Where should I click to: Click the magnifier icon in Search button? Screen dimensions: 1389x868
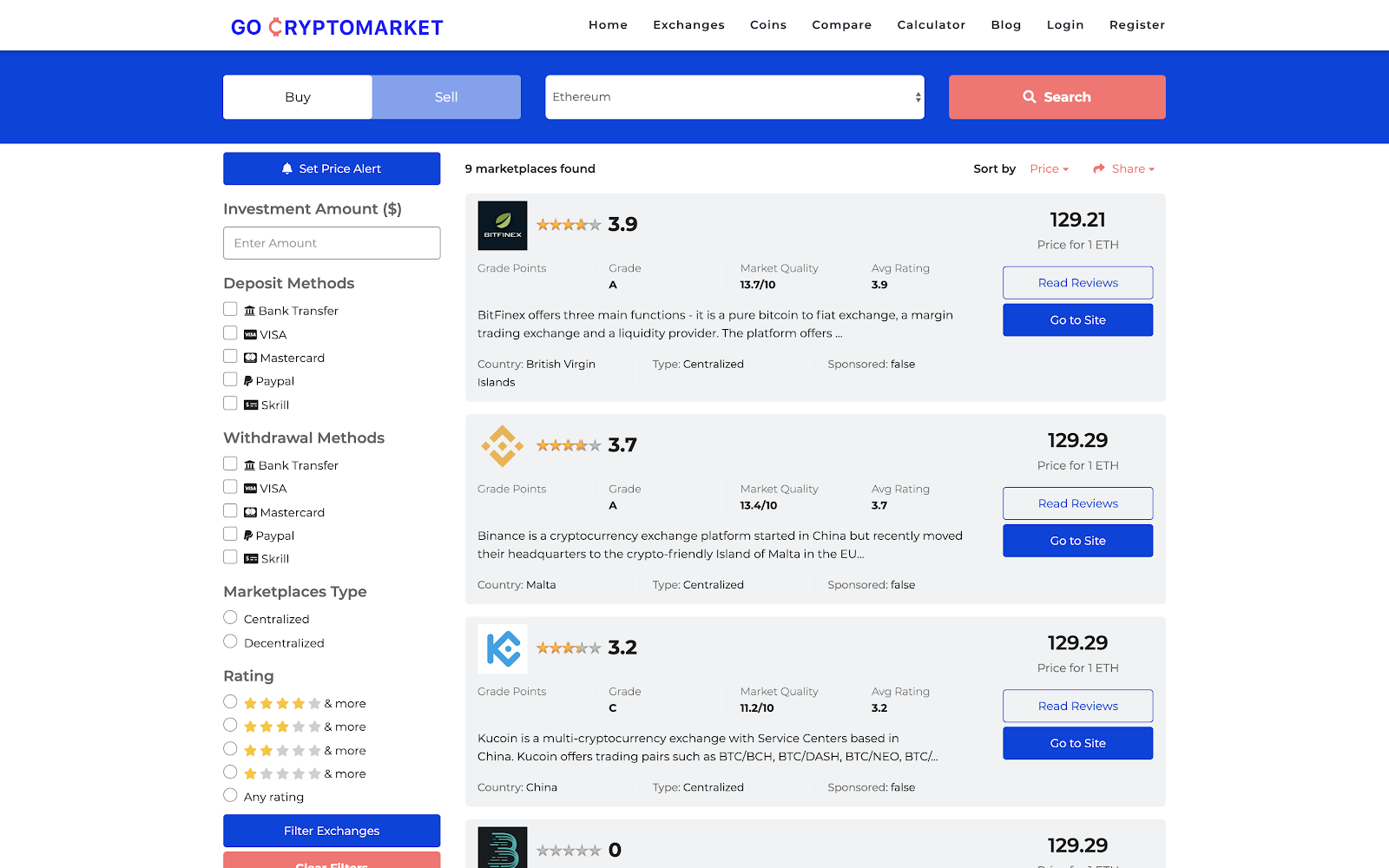(1030, 96)
